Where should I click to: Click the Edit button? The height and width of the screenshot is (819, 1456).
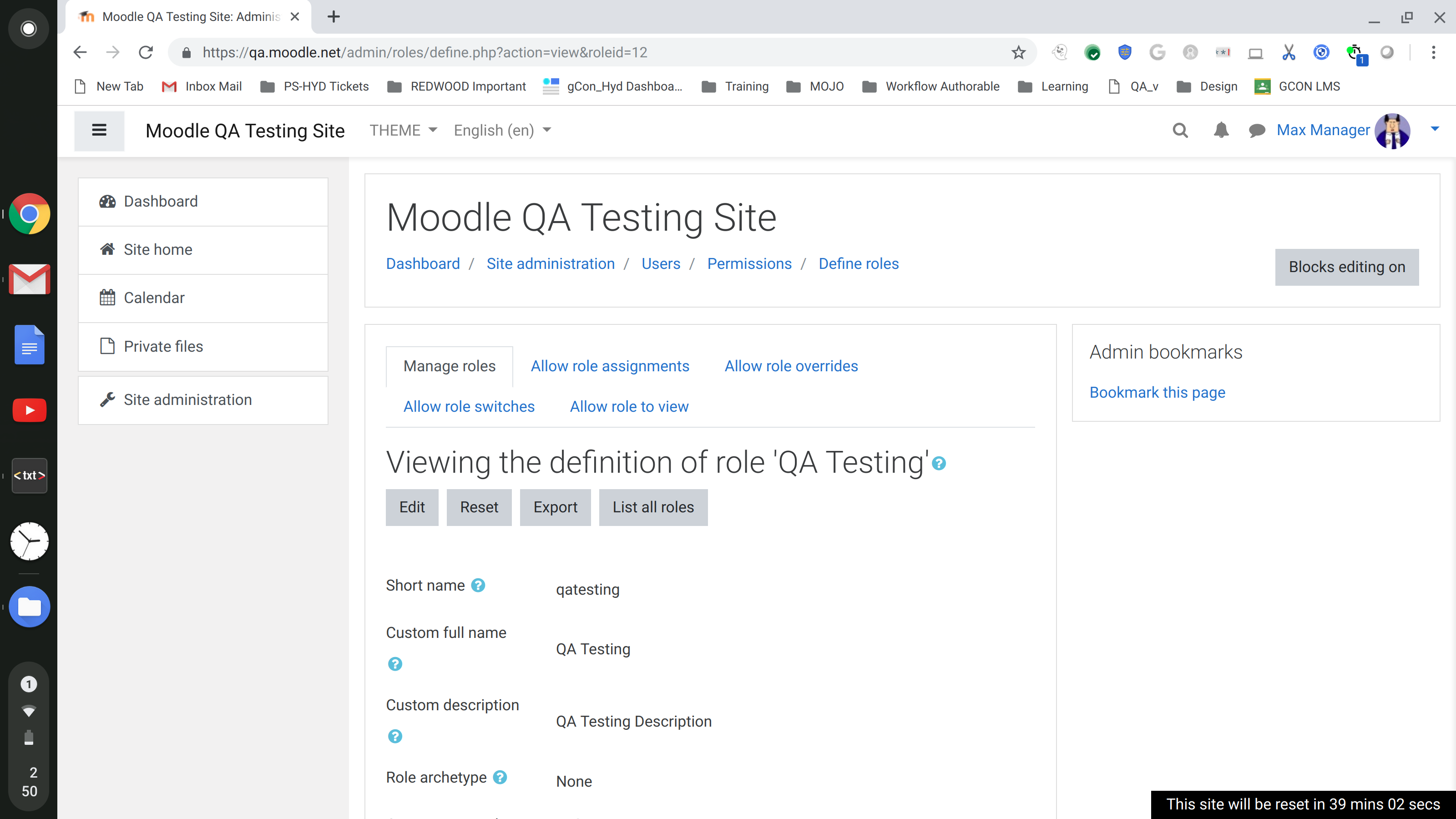click(x=412, y=508)
